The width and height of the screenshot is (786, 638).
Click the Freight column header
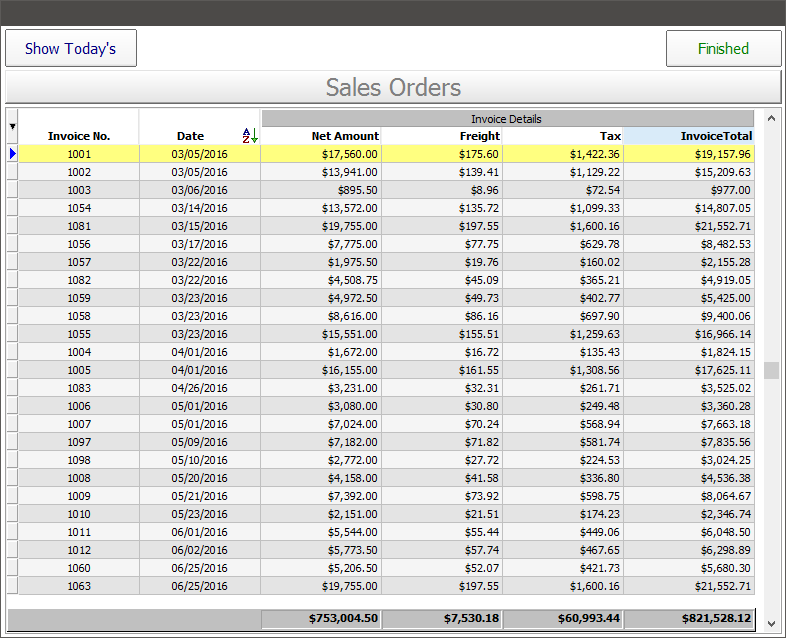442,135
